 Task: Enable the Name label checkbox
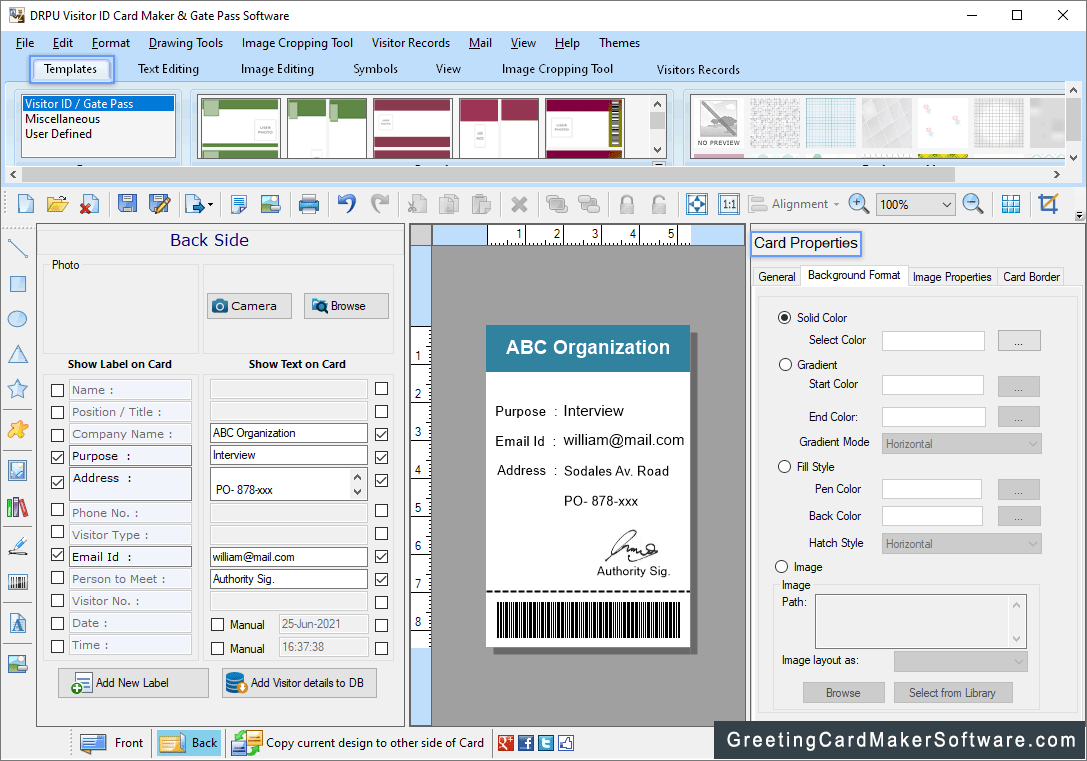click(x=58, y=390)
